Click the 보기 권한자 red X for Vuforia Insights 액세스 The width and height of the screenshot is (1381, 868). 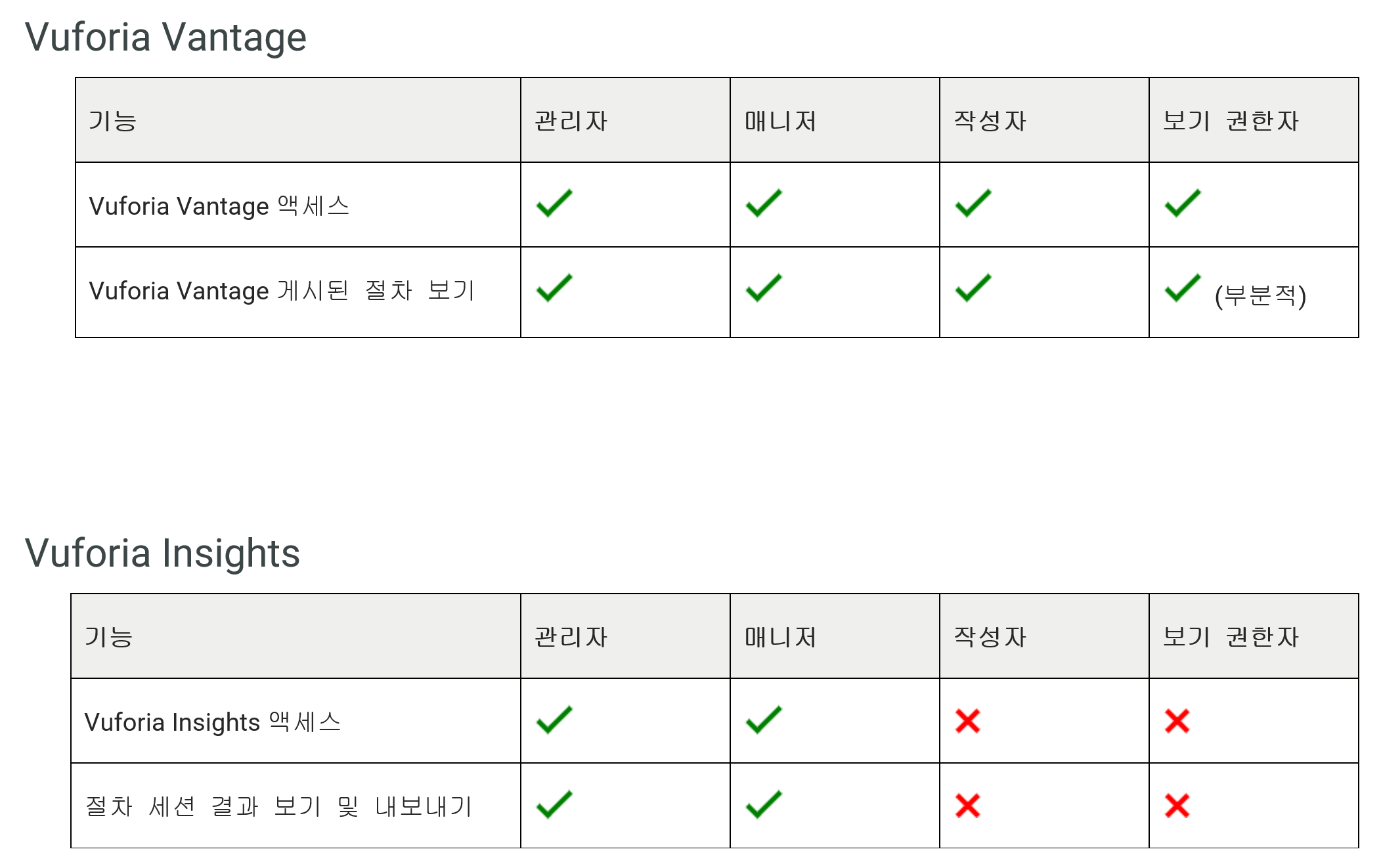[1177, 721]
